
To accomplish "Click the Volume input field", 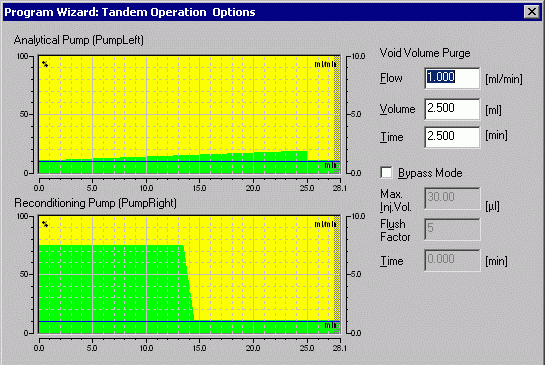I will click(x=452, y=109).
